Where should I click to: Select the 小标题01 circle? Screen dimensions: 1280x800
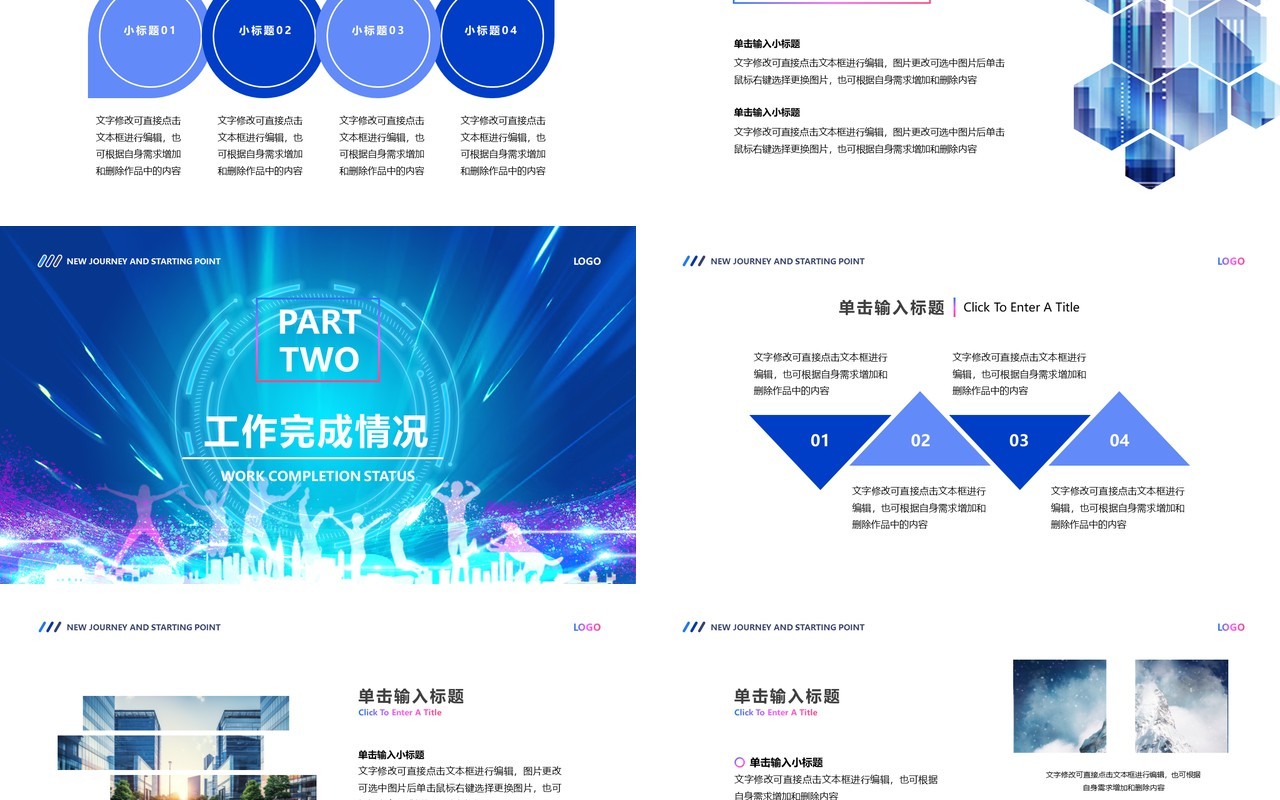point(150,36)
